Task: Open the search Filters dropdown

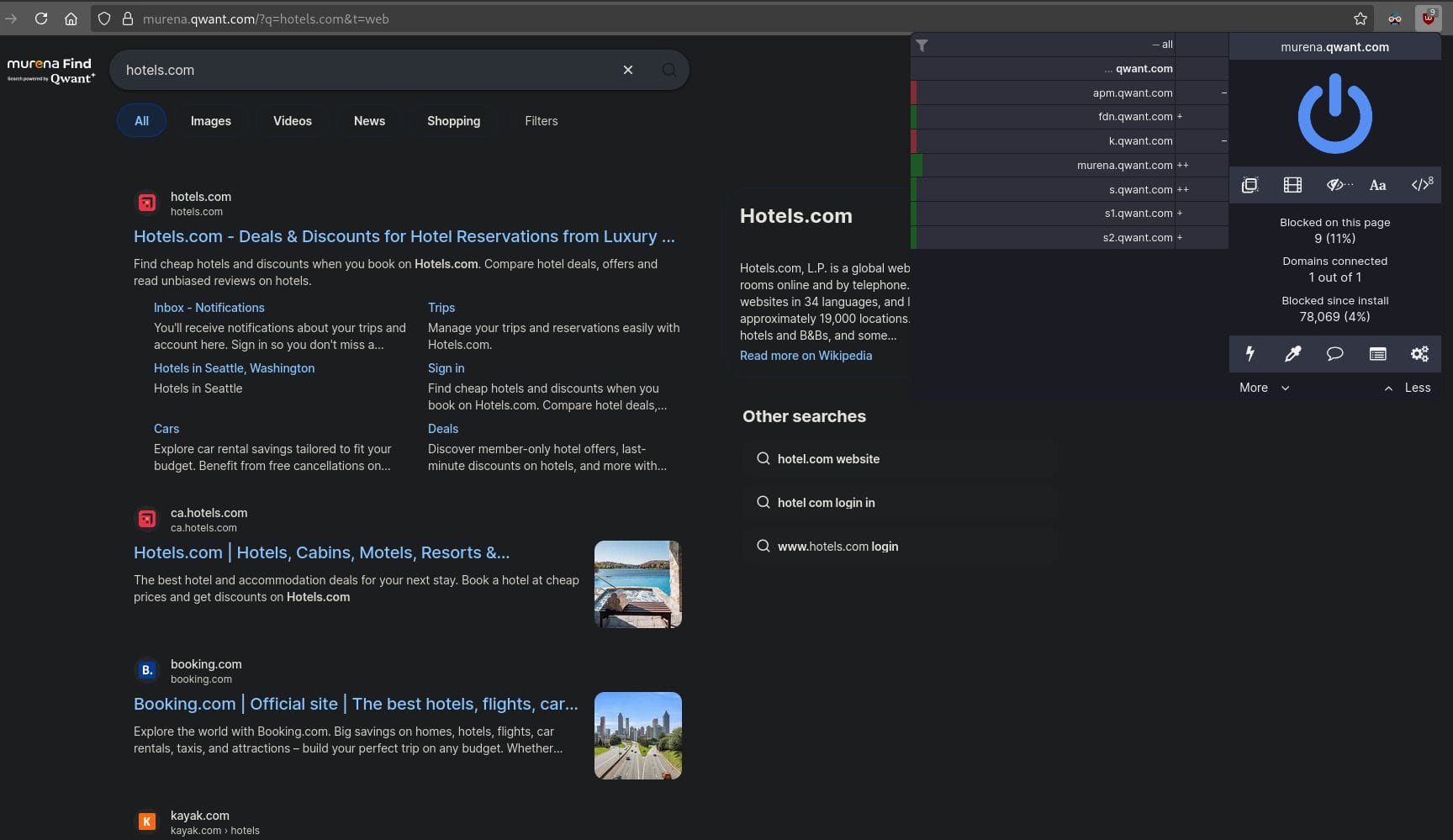Action: [541, 121]
